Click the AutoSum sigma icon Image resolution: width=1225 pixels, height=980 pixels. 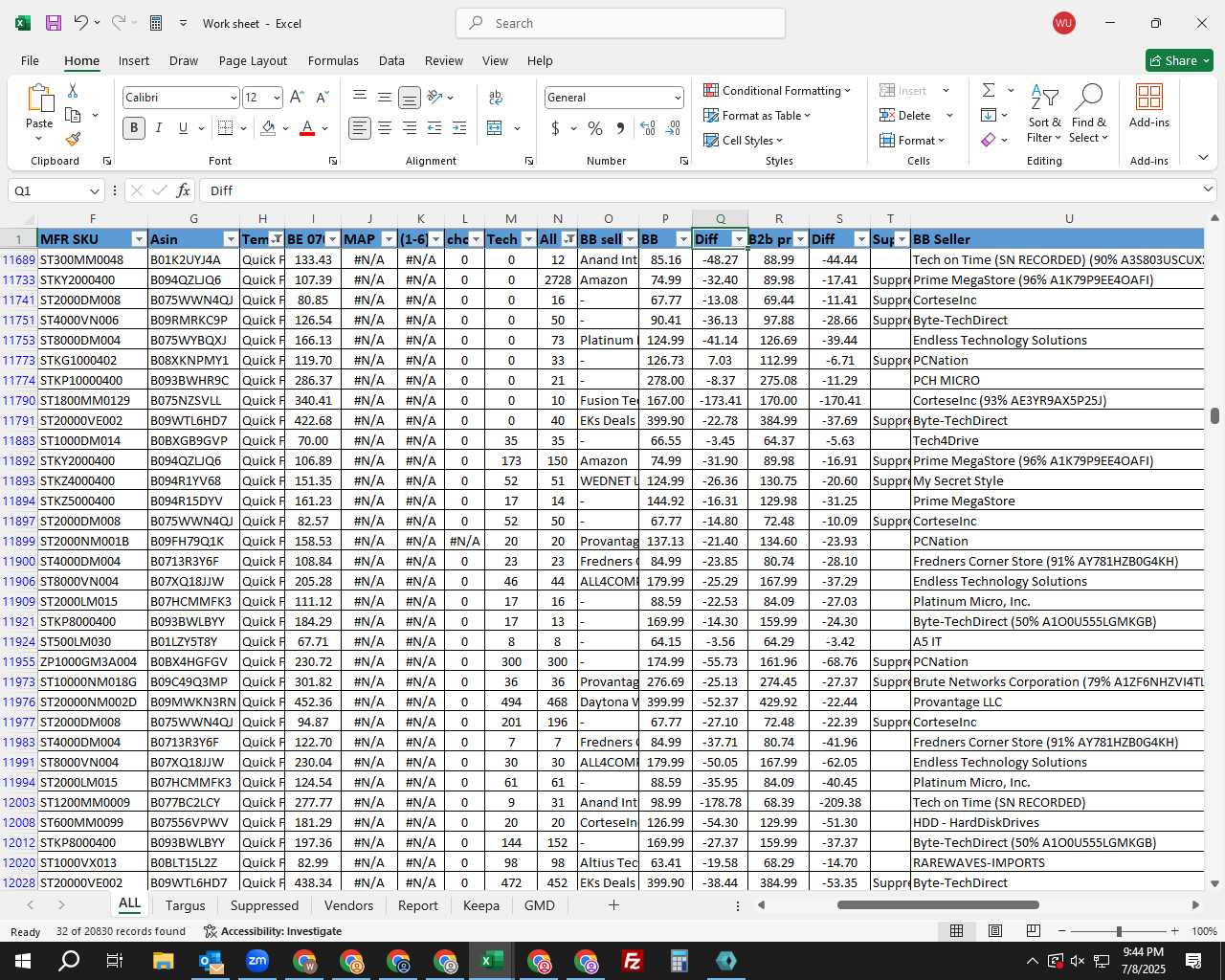point(989,90)
